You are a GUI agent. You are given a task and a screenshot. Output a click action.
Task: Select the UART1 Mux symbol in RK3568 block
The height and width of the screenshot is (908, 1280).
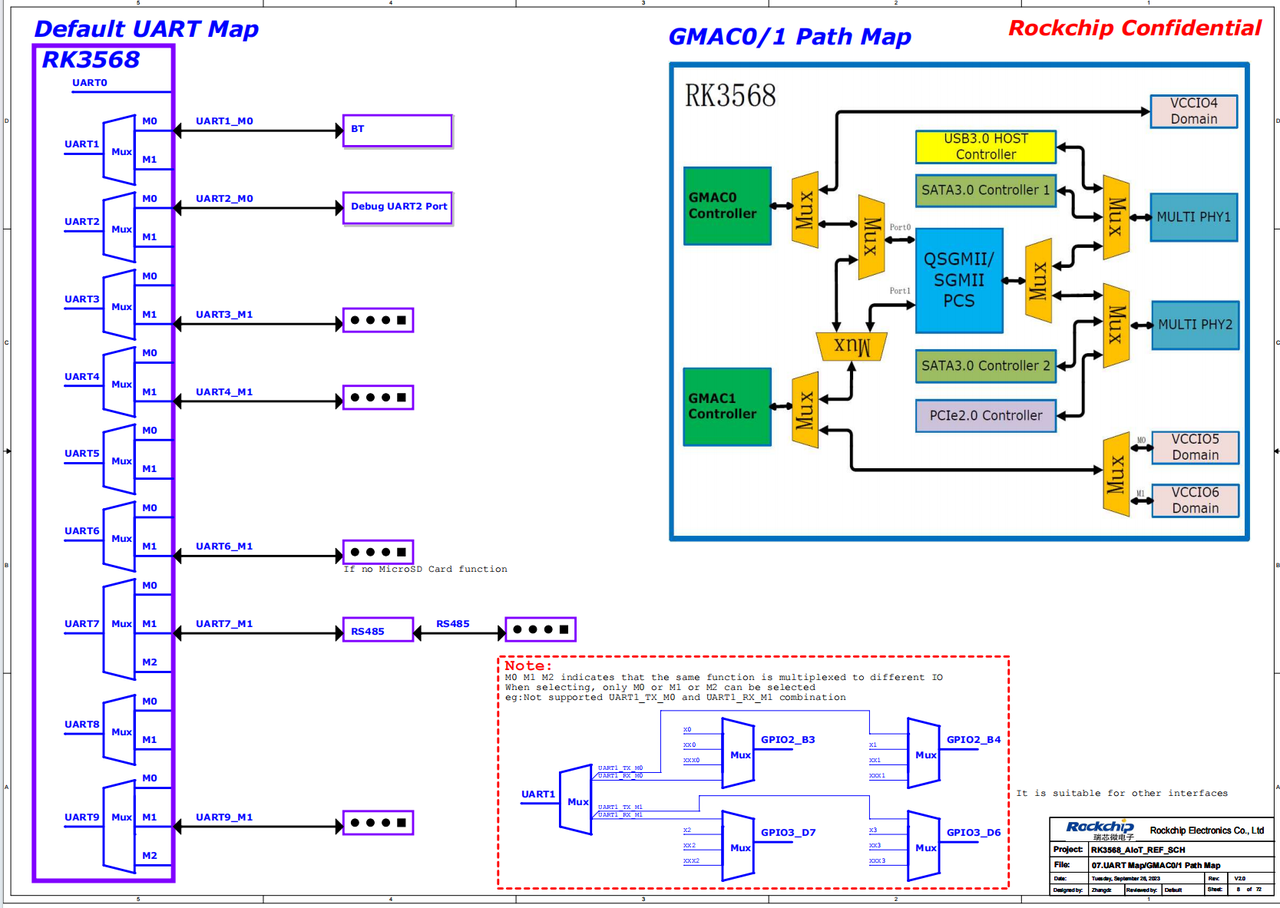pos(120,150)
